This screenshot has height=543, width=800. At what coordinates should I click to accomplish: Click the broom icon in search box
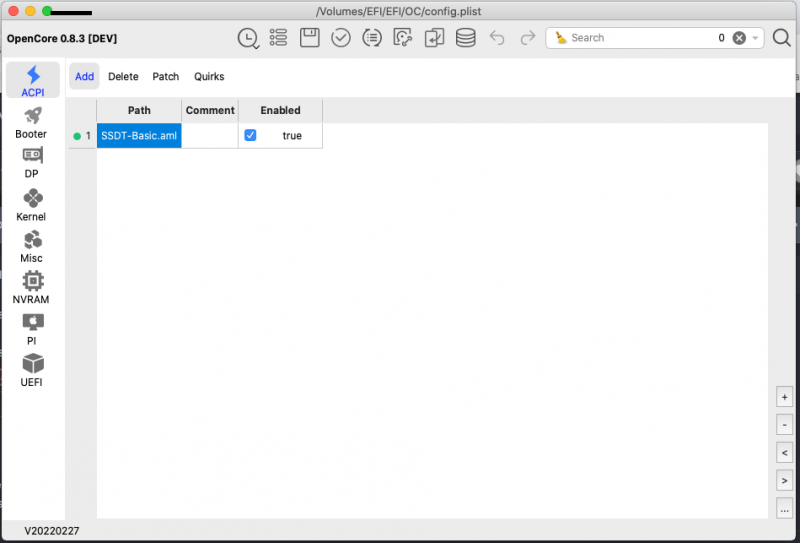(561, 38)
